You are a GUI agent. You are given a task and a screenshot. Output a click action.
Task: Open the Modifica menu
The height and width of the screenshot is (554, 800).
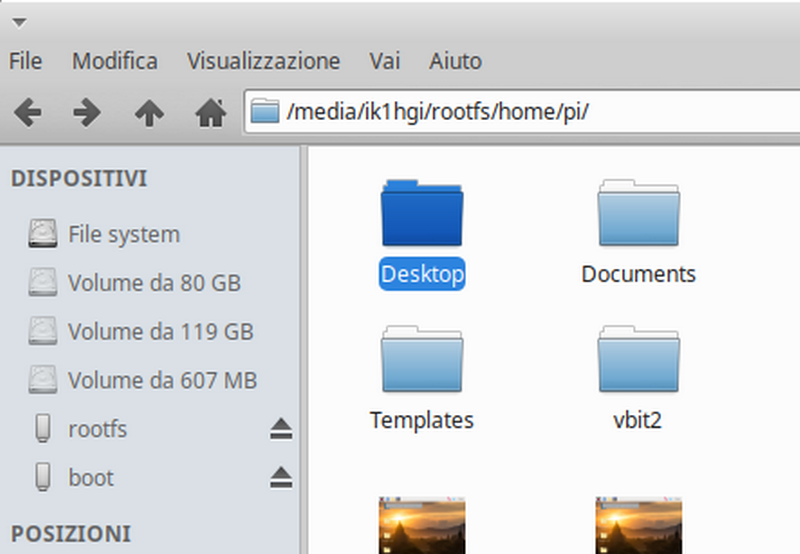(115, 61)
